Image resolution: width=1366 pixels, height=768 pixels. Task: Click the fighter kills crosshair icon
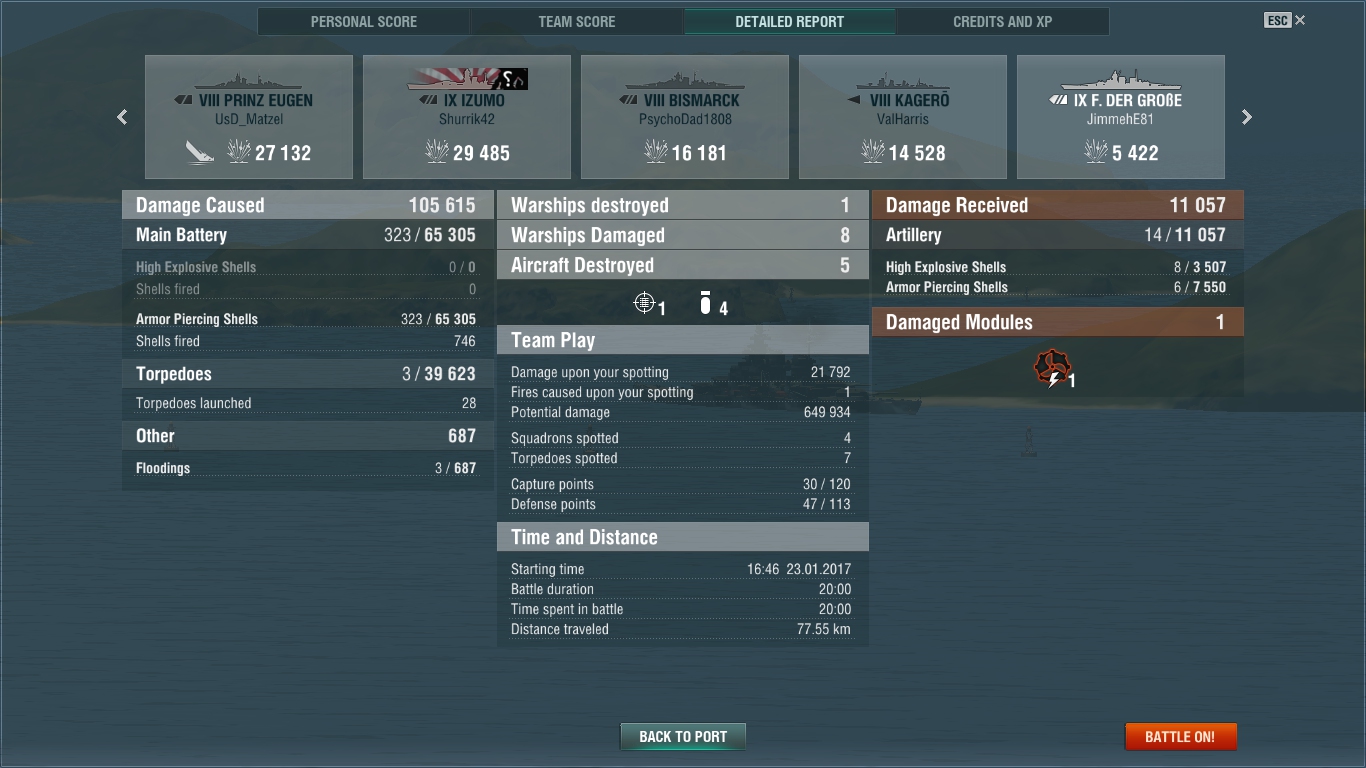(x=644, y=303)
